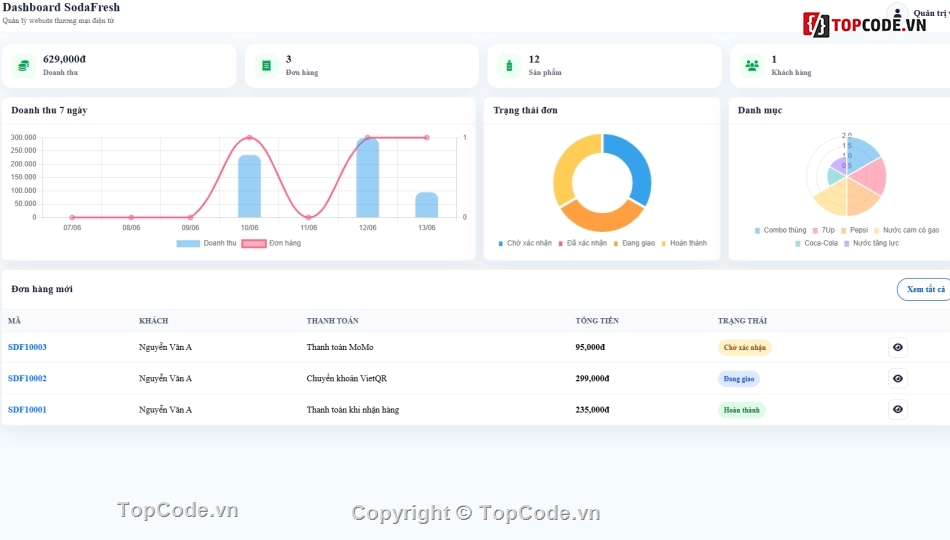Click the Hoàn thành status badge
950x540 pixels.
pyautogui.click(x=742, y=410)
